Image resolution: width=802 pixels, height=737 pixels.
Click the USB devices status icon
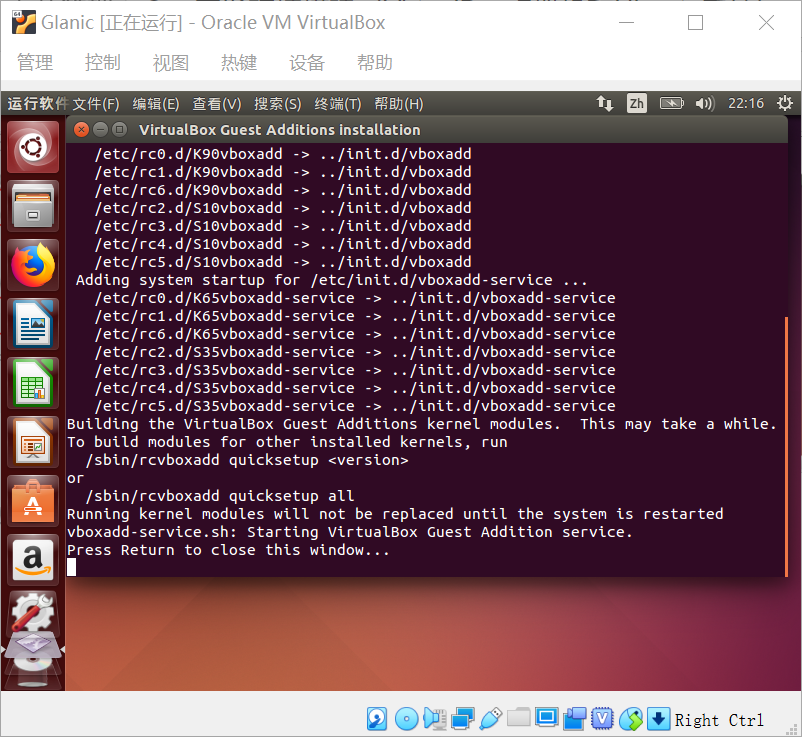pos(491,719)
